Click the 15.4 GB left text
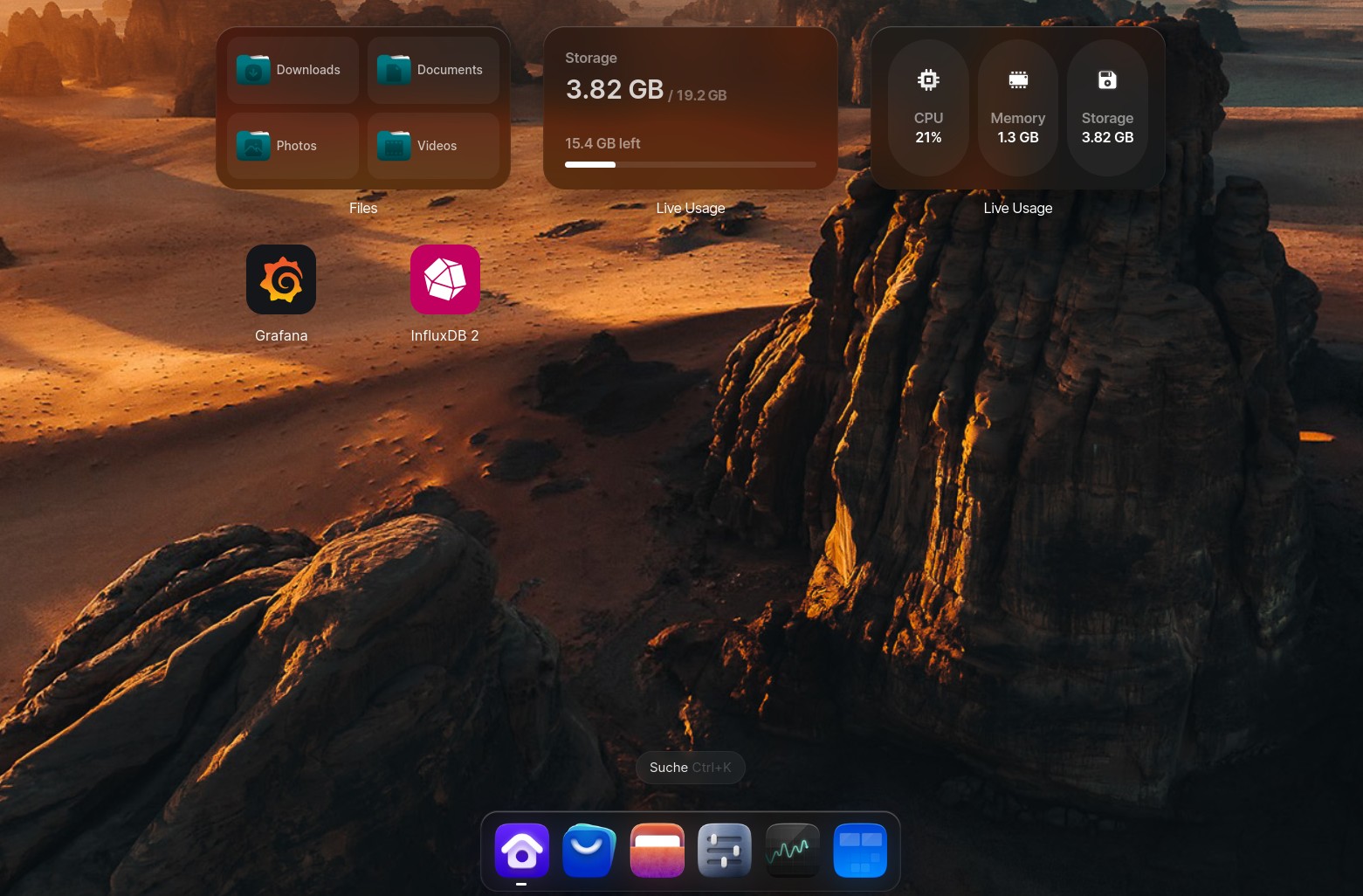The height and width of the screenshot is (896, 1363). click(602, 143)
